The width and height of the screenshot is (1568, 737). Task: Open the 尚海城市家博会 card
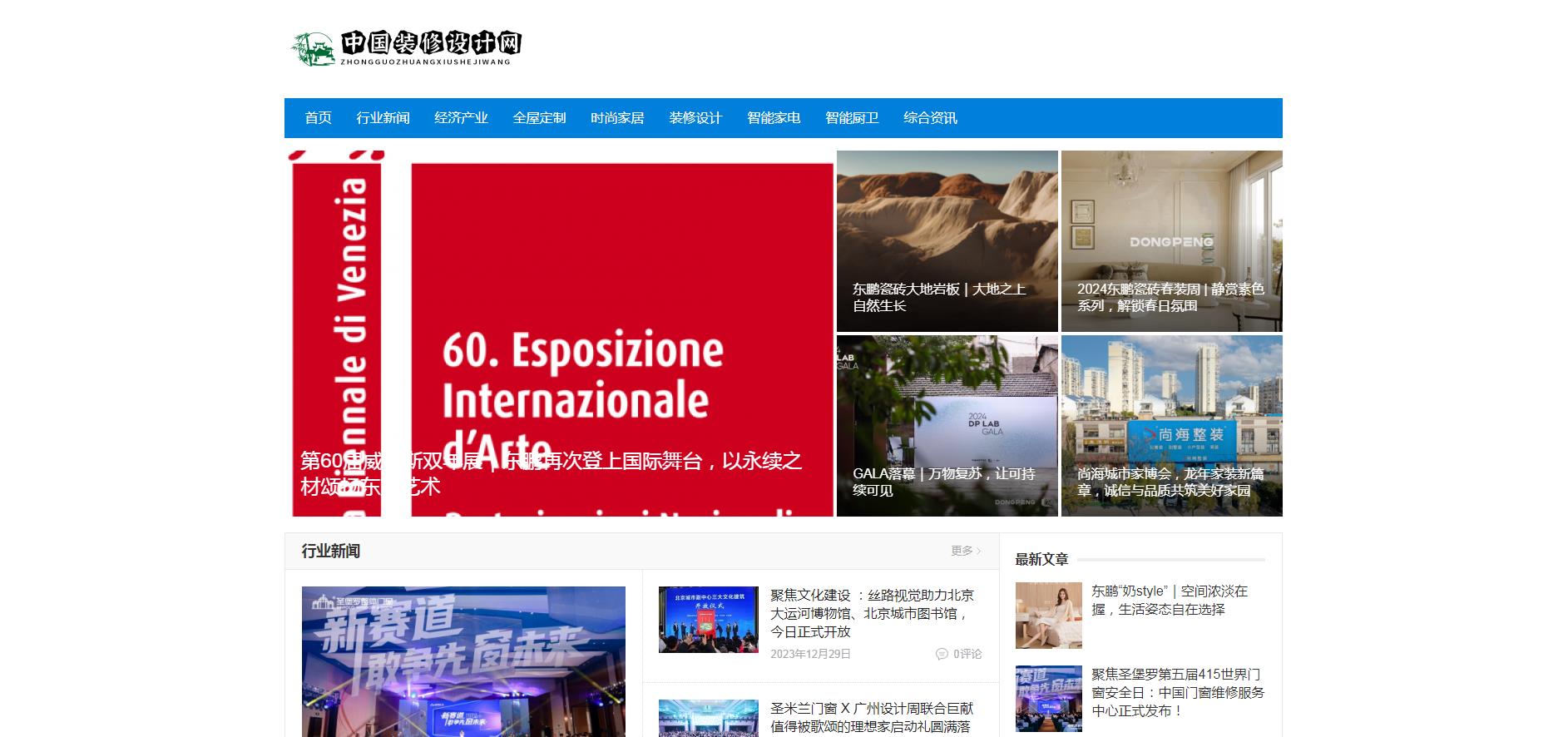tap(1172, 426)
